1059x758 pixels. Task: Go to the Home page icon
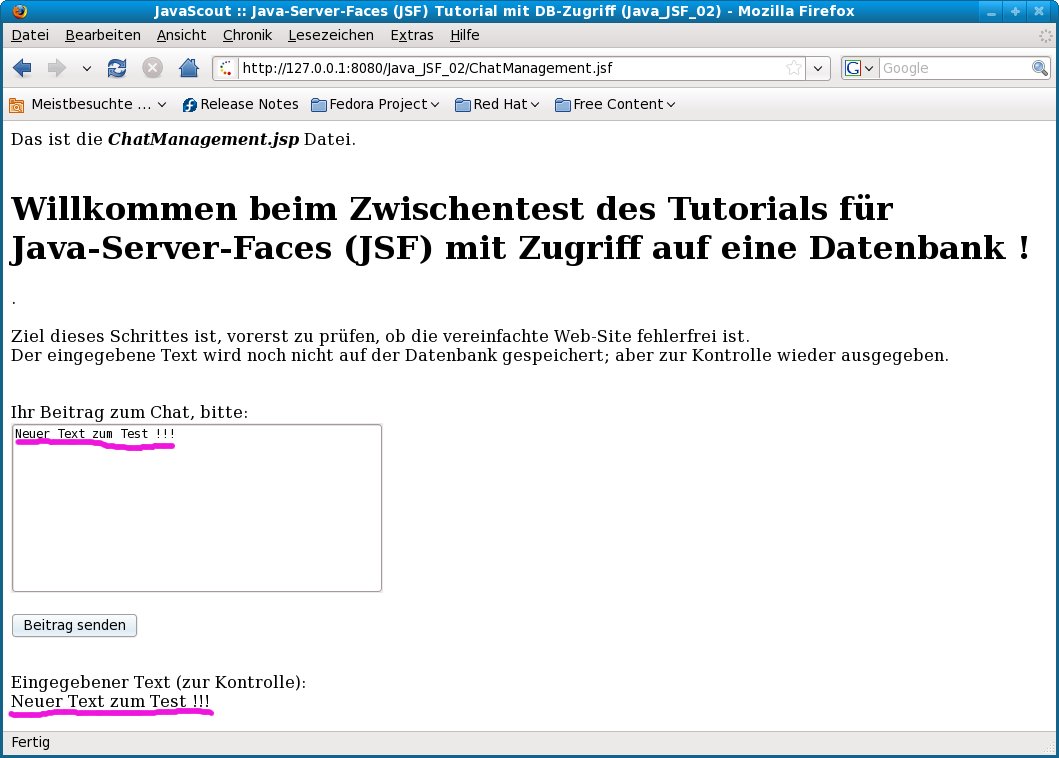point(188,68)
